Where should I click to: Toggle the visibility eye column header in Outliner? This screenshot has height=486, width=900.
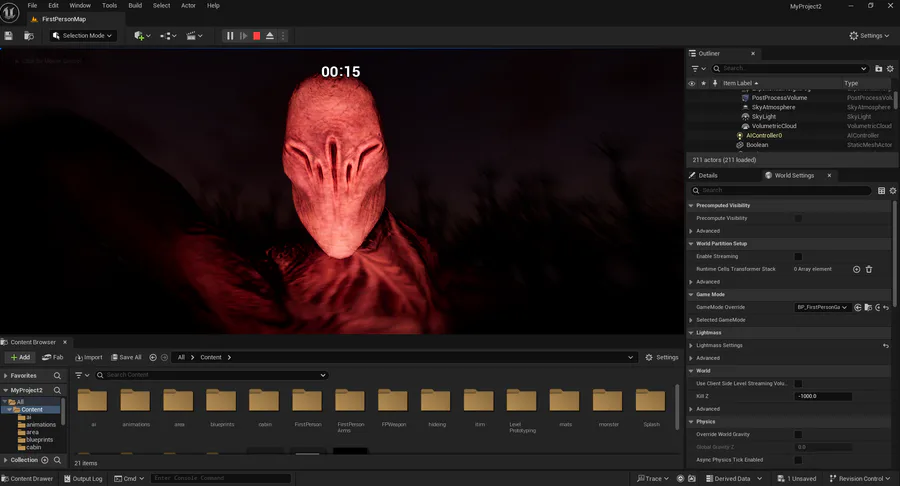point(692,83)
